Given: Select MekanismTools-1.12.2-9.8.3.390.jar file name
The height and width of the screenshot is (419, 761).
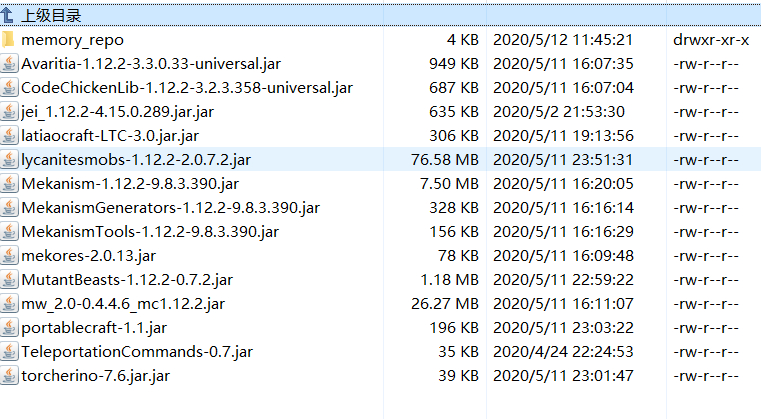Looking at the screenshot, I should [x=150, y=232].
